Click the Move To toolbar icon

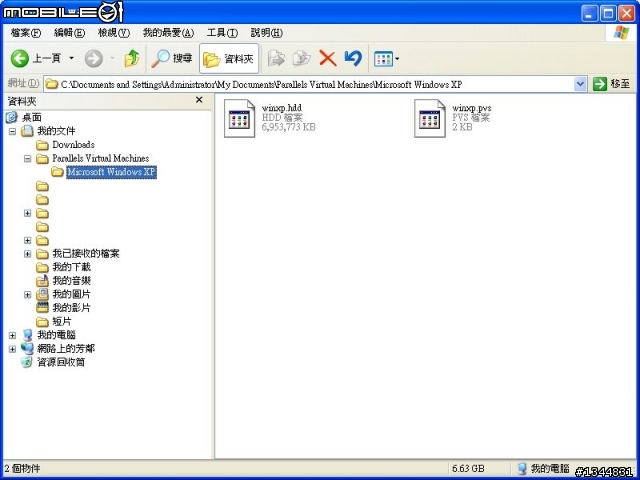(x=276, y=58)
